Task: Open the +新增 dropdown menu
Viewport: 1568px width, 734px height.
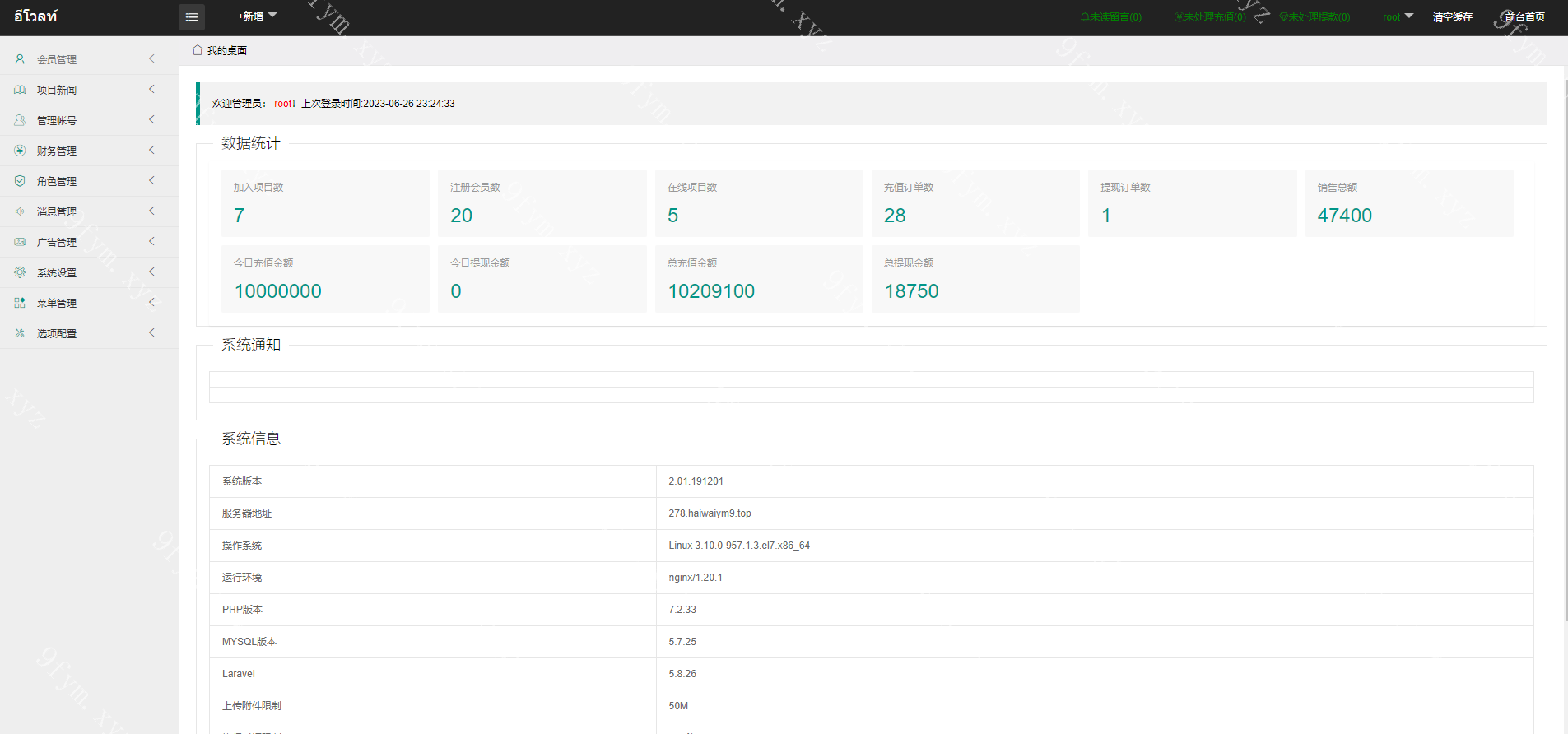Action: 258,16
